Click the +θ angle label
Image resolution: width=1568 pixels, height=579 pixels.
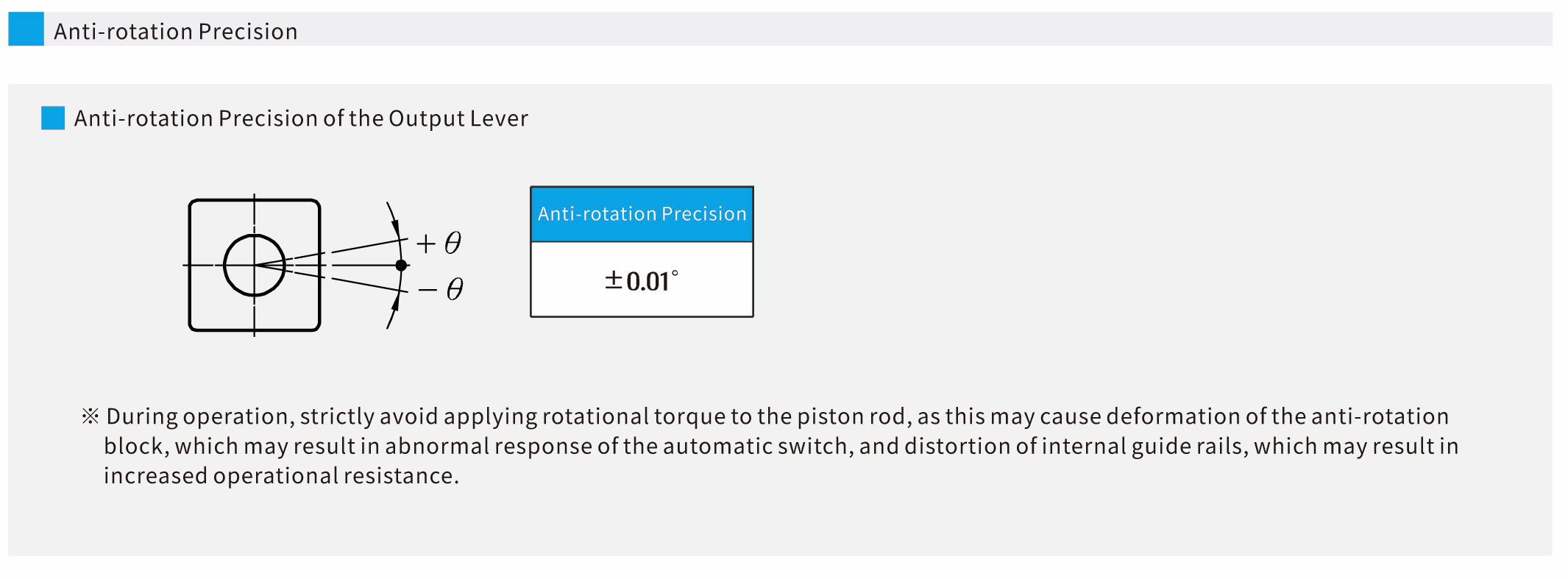click(439, 243)
